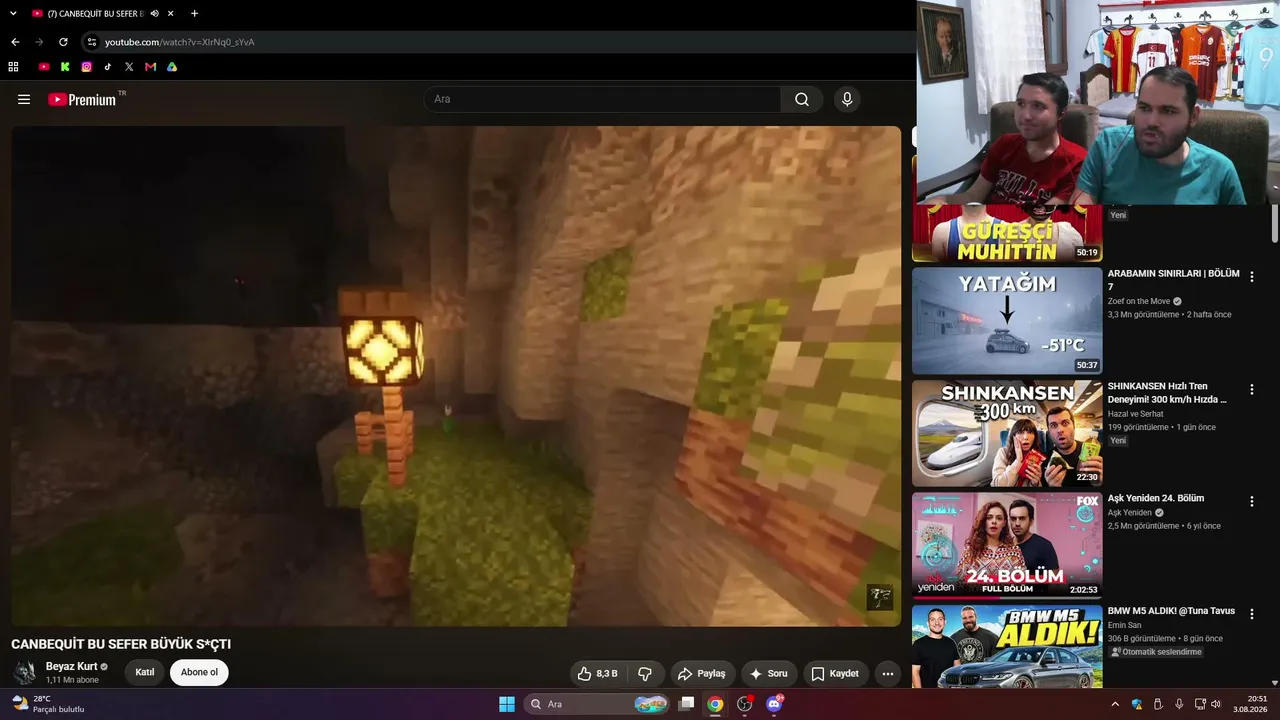Open a new browser tab
The width and height of the screenshot is (1280, 720).
pyautogui.click(x=194, y=14)
